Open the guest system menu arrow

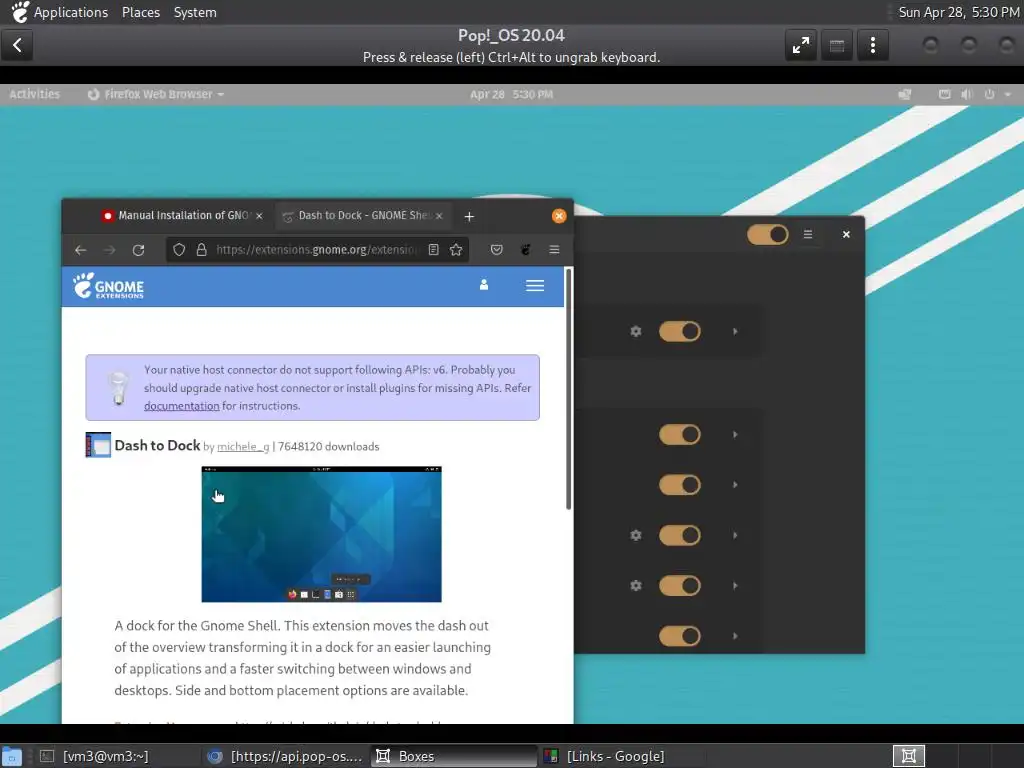[1008, 94]
